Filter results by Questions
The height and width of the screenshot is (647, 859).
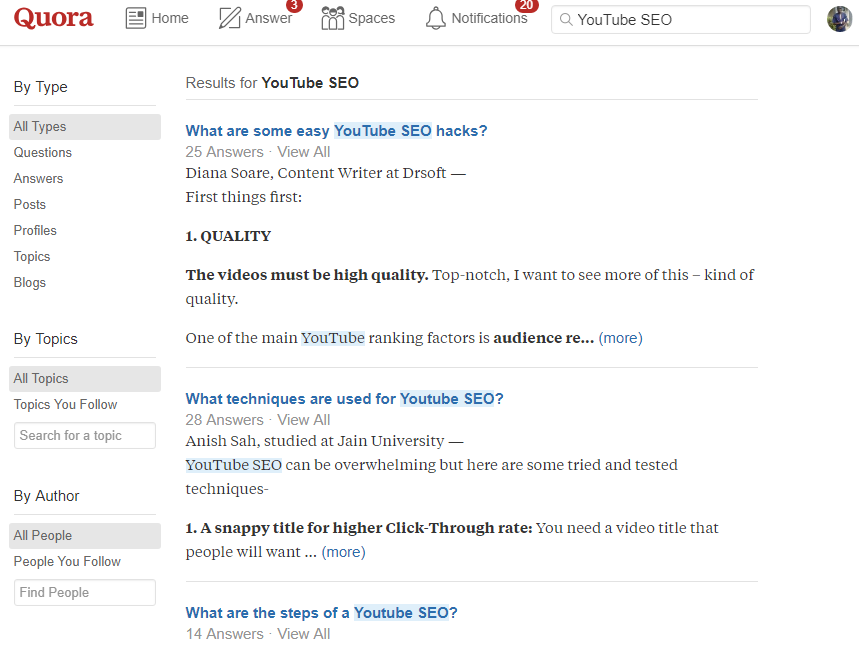coord(43,152)
